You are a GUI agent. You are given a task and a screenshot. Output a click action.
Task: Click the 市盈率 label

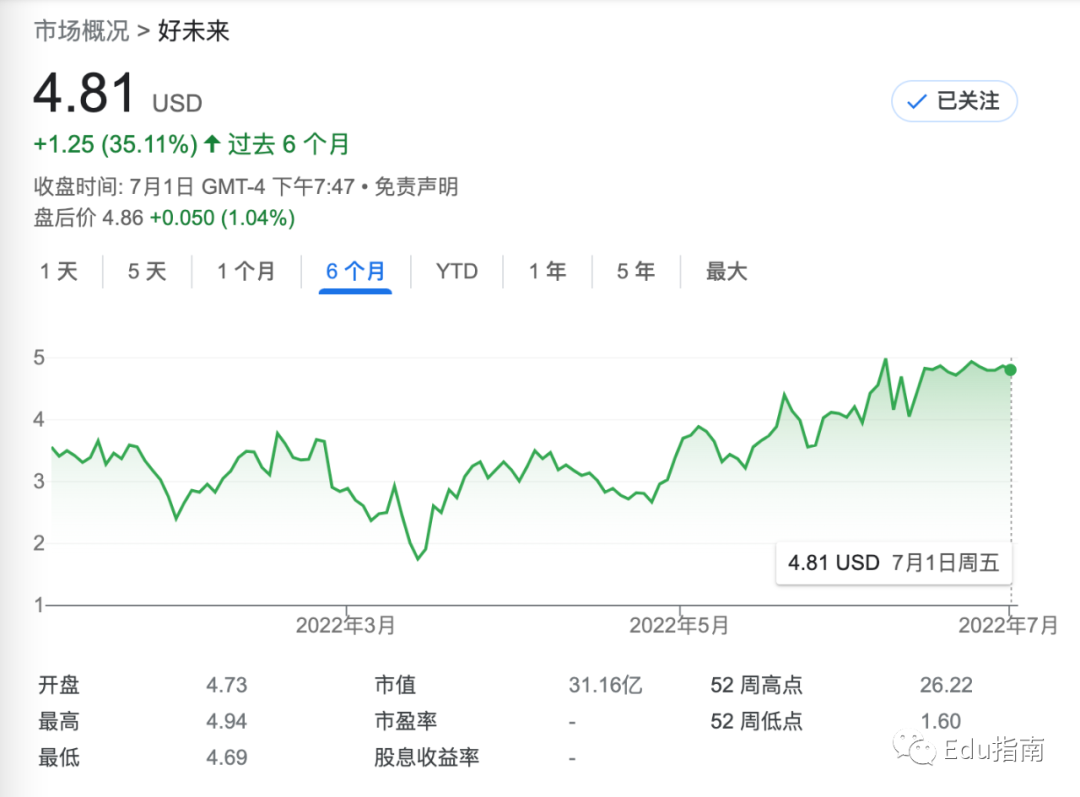point(406,721)
